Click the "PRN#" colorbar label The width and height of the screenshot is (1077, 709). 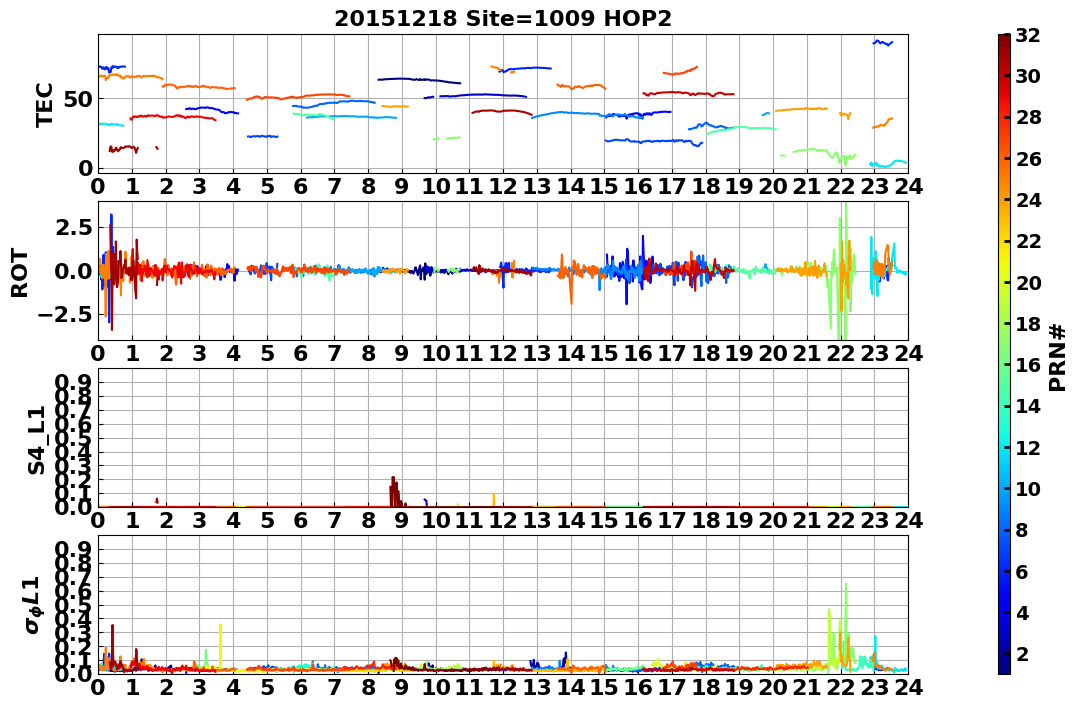(x=1058, y=358)
